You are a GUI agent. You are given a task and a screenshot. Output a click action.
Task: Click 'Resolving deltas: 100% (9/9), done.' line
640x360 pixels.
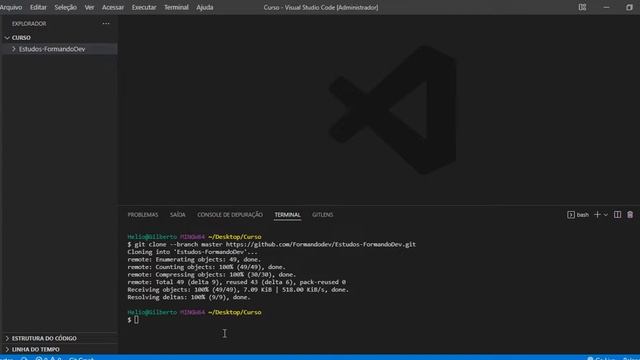tap(189, 297)
